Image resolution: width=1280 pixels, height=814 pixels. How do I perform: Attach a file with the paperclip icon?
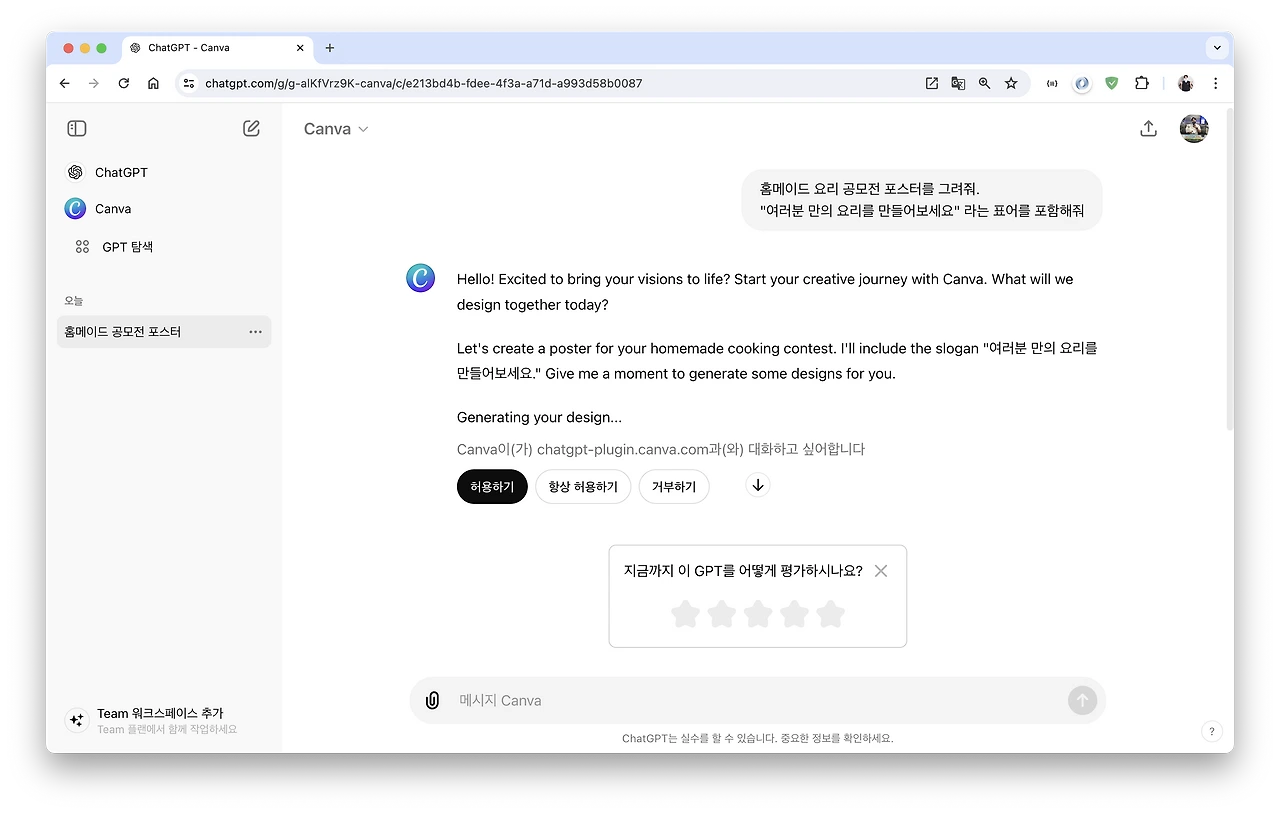[432, 700]
